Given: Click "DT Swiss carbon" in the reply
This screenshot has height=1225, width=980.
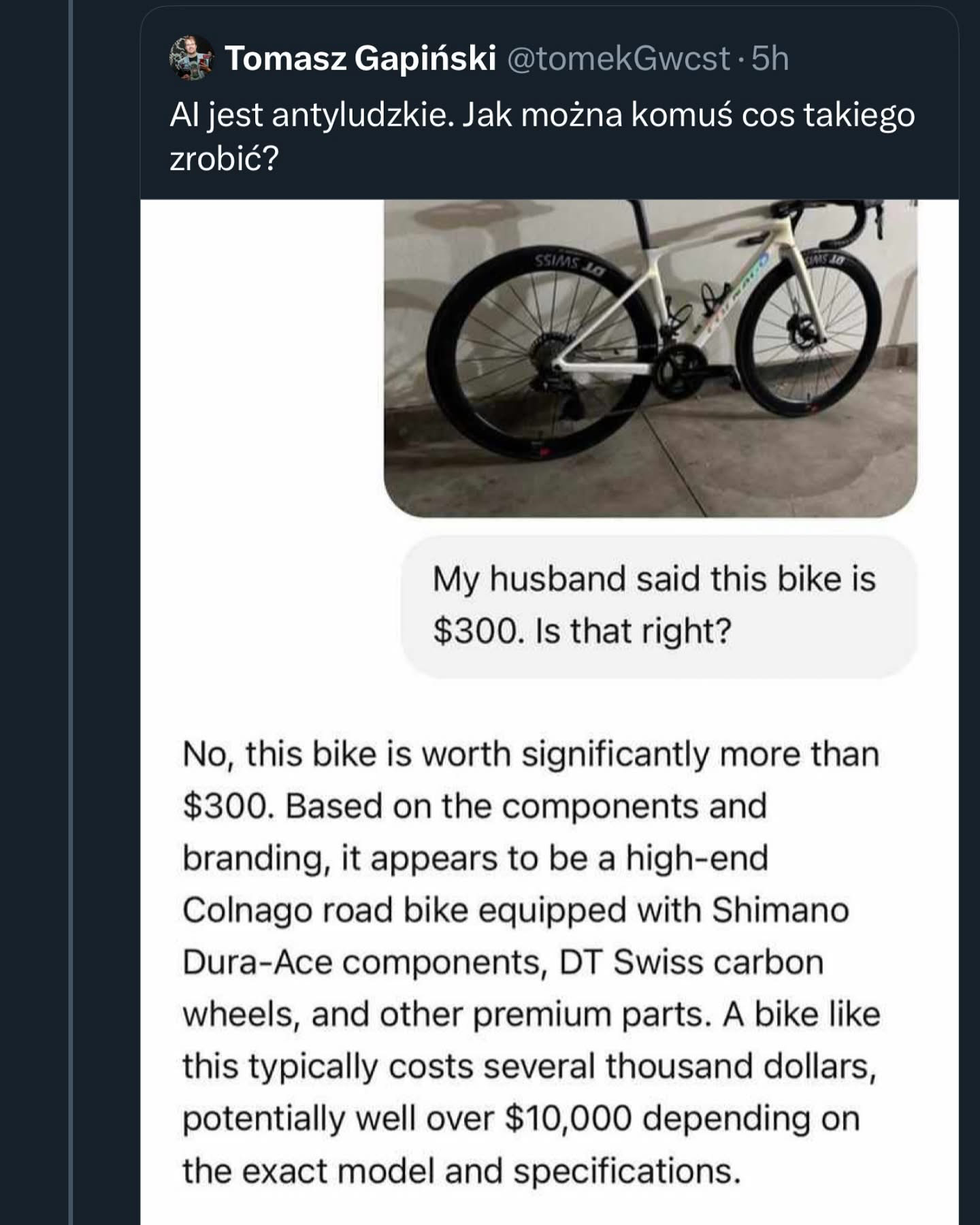Looking at the screenshot, I should click(691, 962).
